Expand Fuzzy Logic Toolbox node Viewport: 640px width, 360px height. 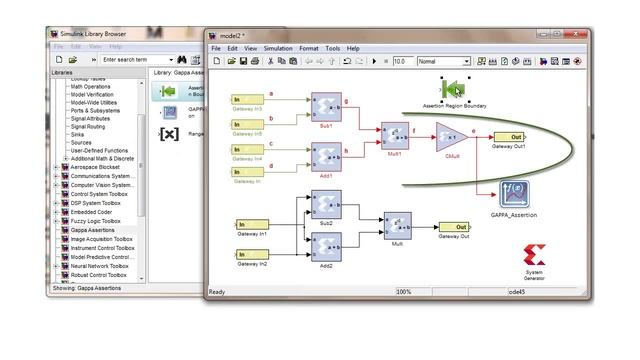tap(56, 221)
